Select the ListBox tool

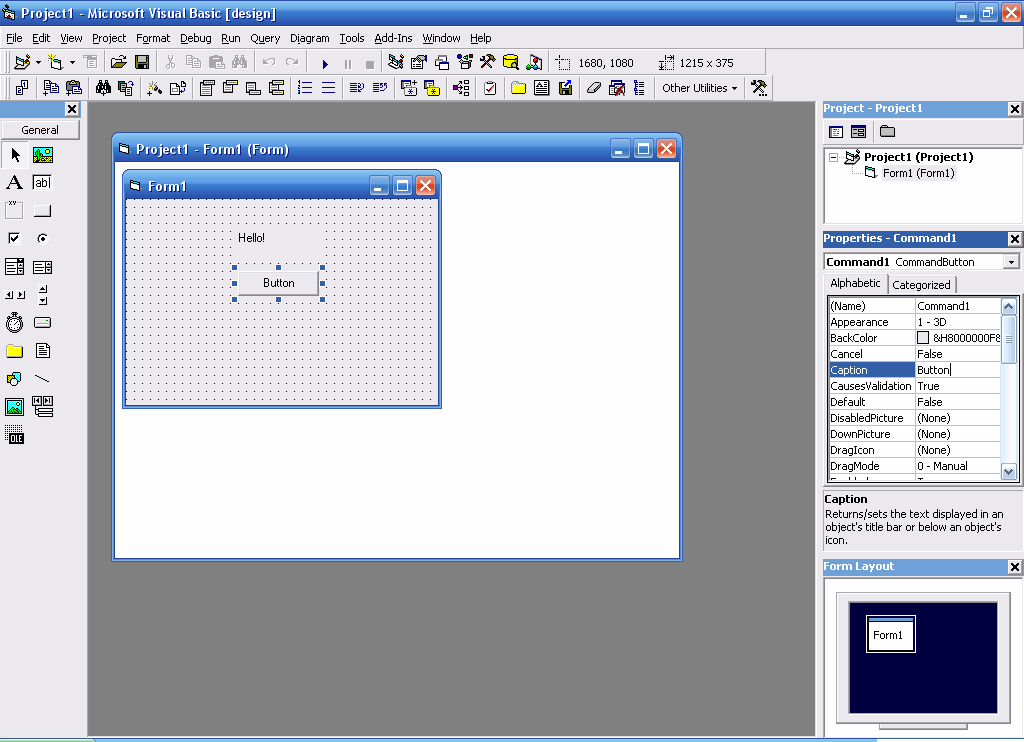(x=42, y=266)
